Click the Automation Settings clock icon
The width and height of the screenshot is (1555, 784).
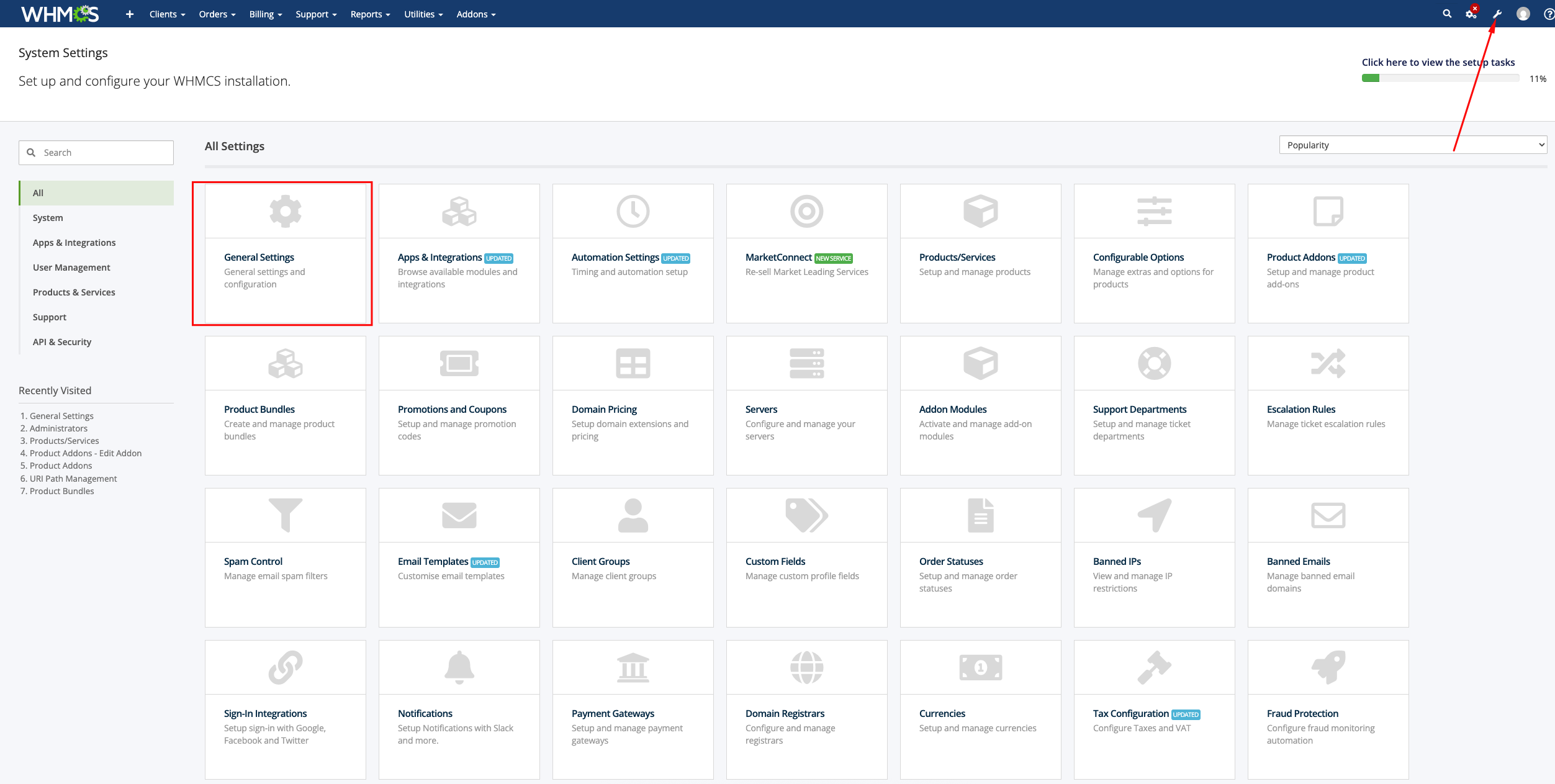point(633,211)
